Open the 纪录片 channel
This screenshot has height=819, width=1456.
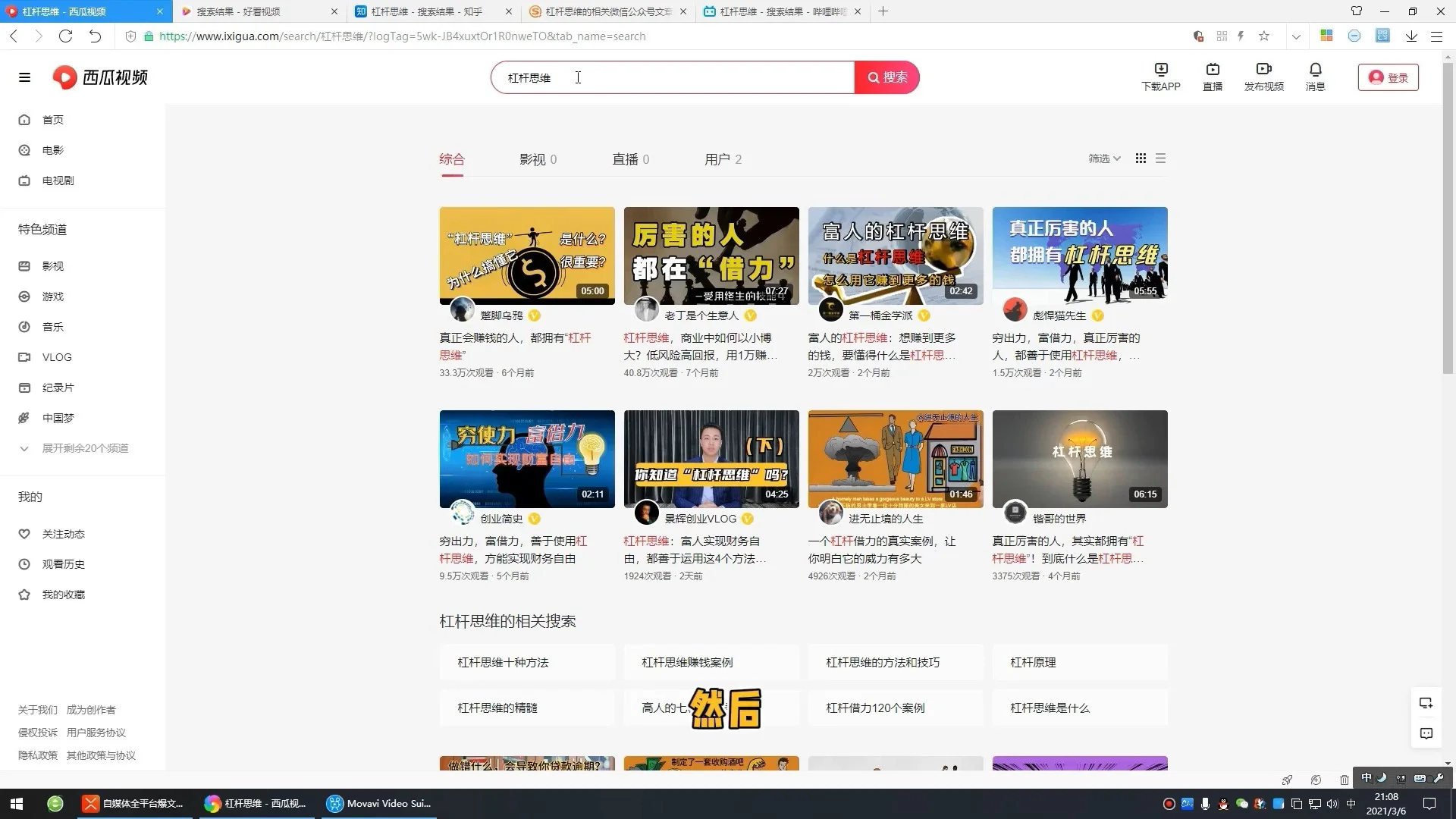pyautogui.click(x=58, y=388)
